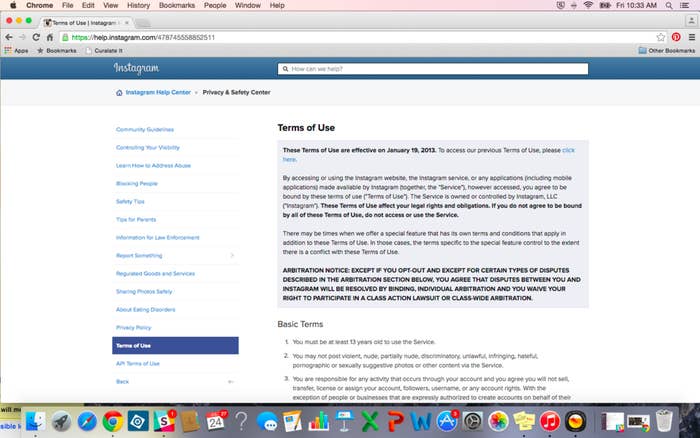Bookmark this page with the star icon
Image resolution: width=700 pixels, height=438 pixels.
[x=661, y=38]
